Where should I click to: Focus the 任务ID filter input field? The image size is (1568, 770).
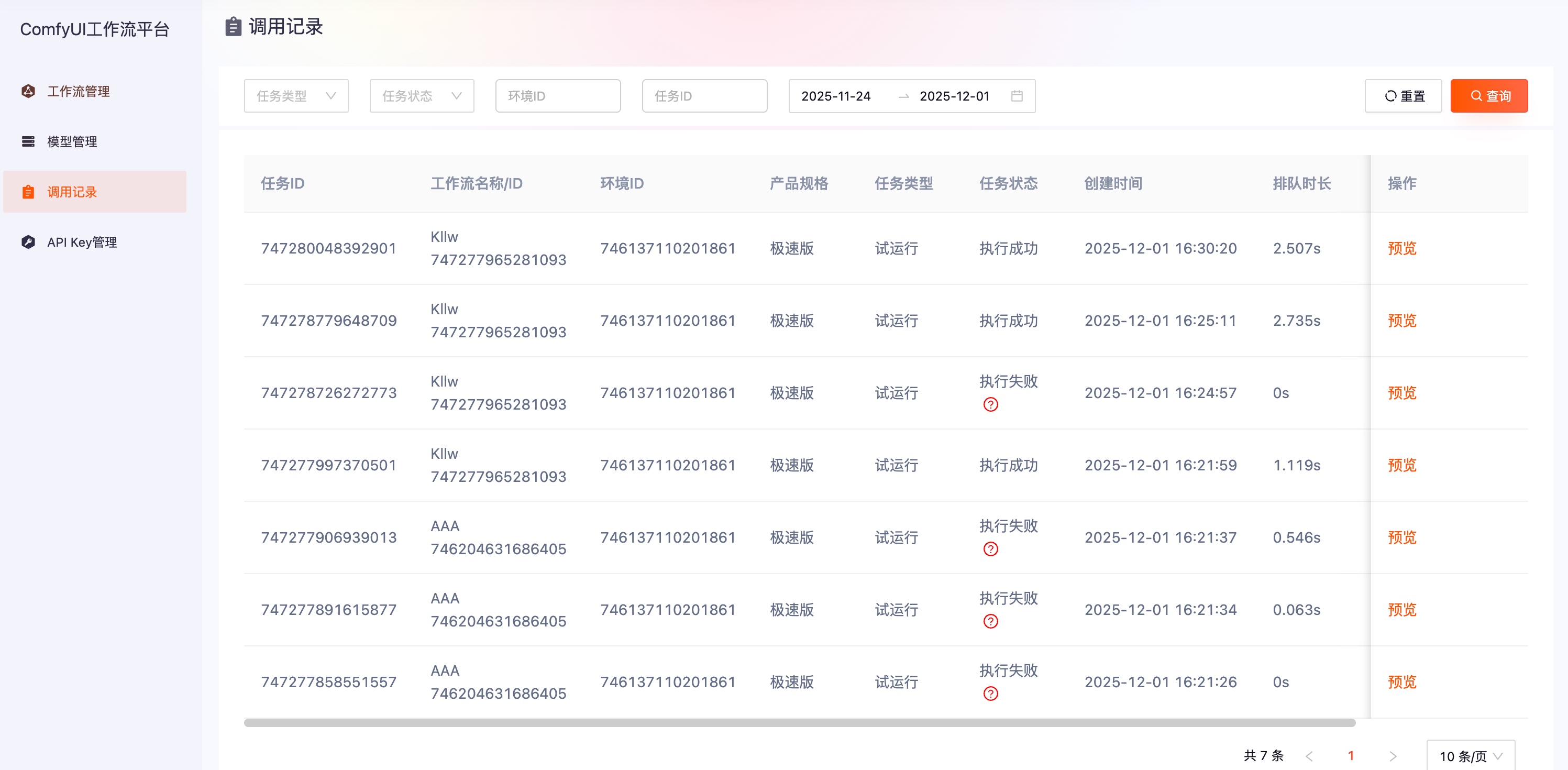pos(704,96)
